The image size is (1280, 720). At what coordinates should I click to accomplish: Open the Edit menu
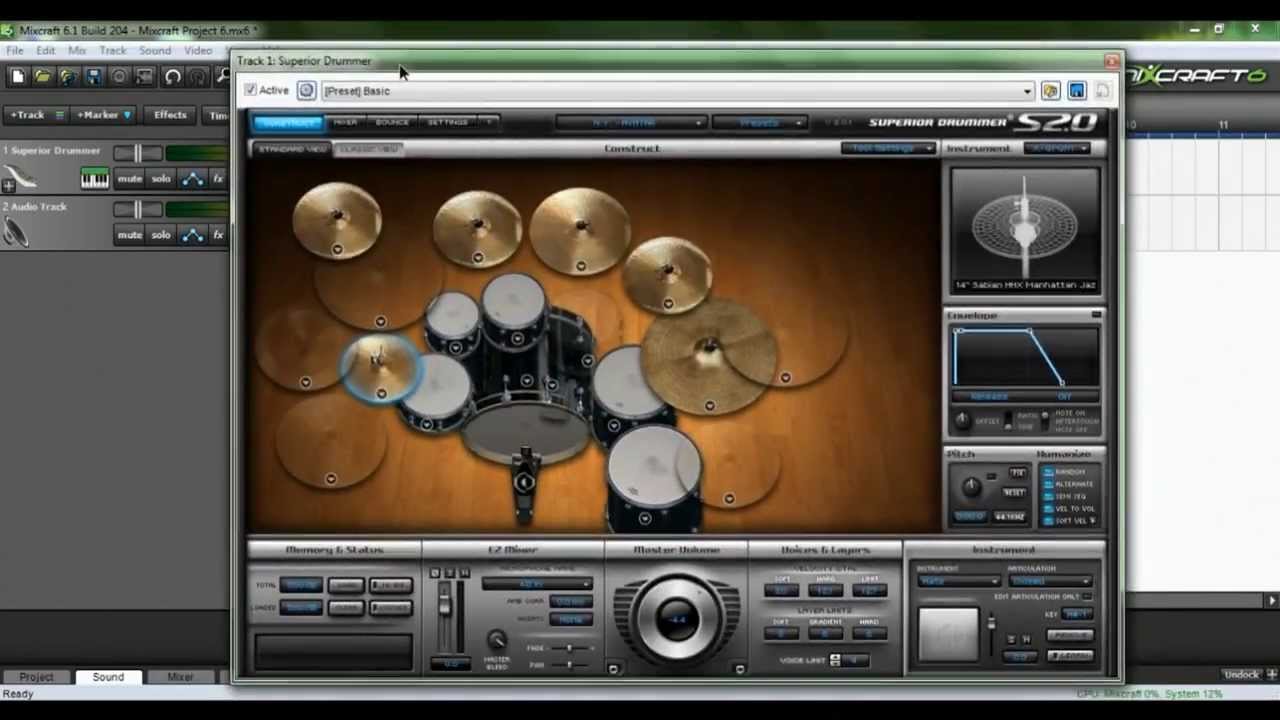click(46, 50)
